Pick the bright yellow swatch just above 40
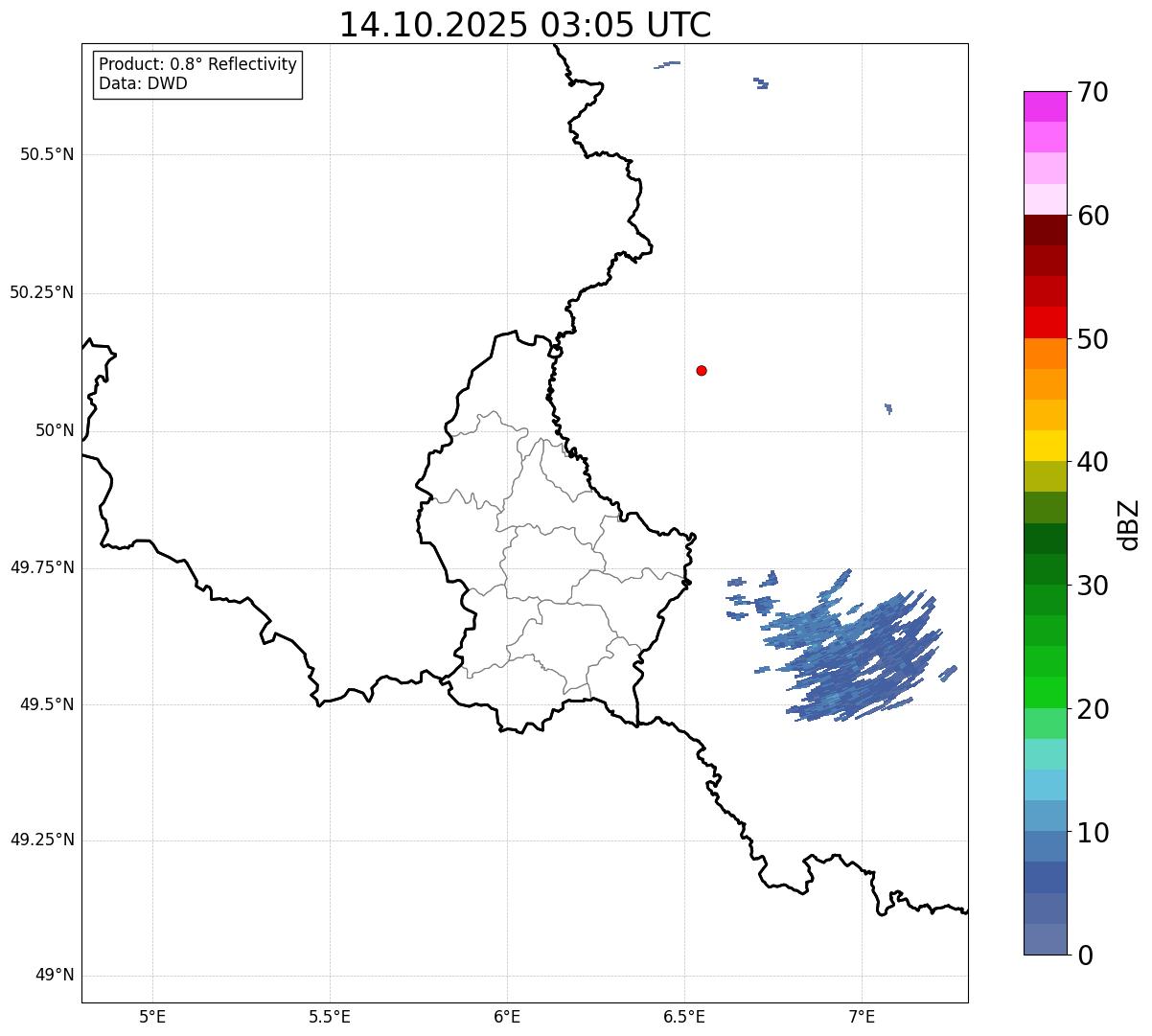The image size is (1152, 1036). pyautogui.click(x=1045, y=446)
